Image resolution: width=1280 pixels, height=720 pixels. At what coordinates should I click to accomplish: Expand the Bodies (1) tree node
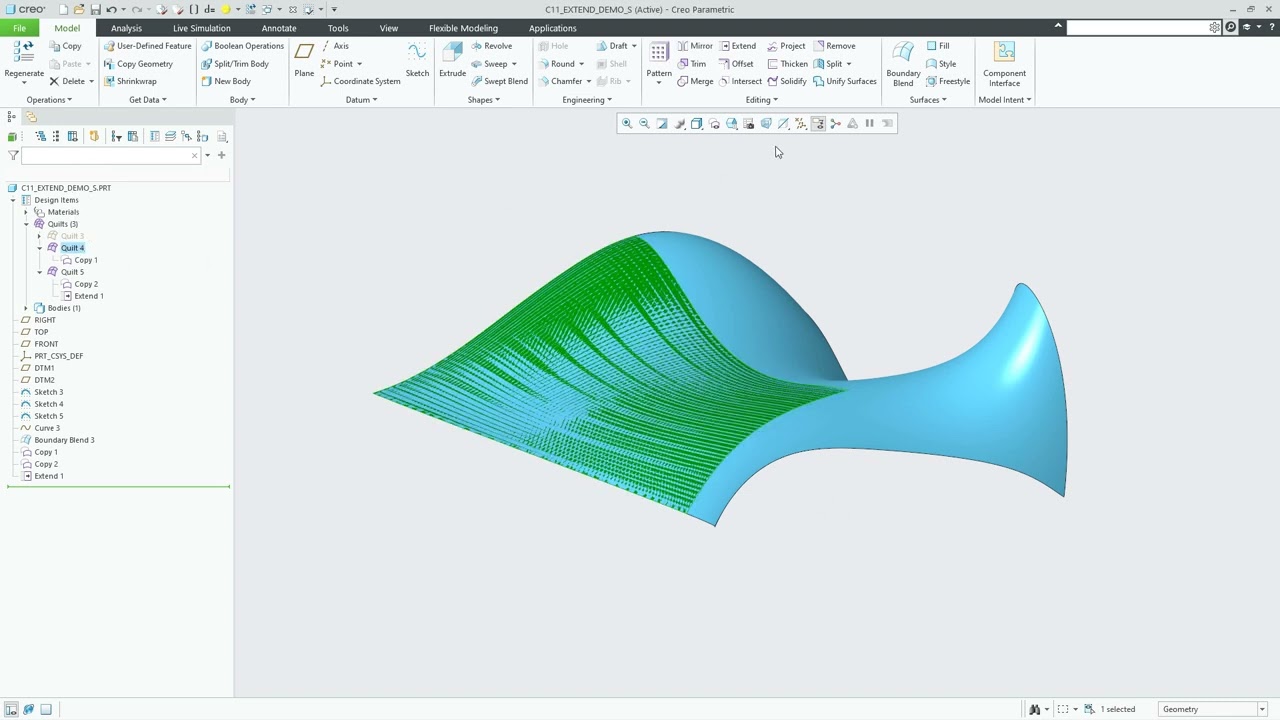[26, 308]
